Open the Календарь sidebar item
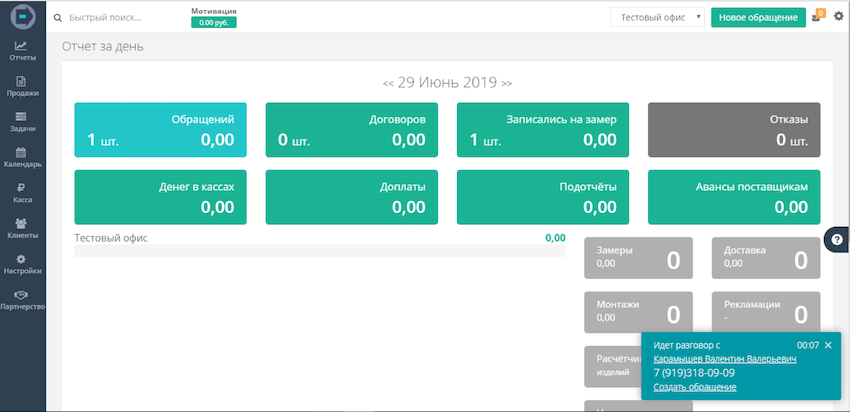The height and width of the screenshot is (412, 850). tap(22, 157)
